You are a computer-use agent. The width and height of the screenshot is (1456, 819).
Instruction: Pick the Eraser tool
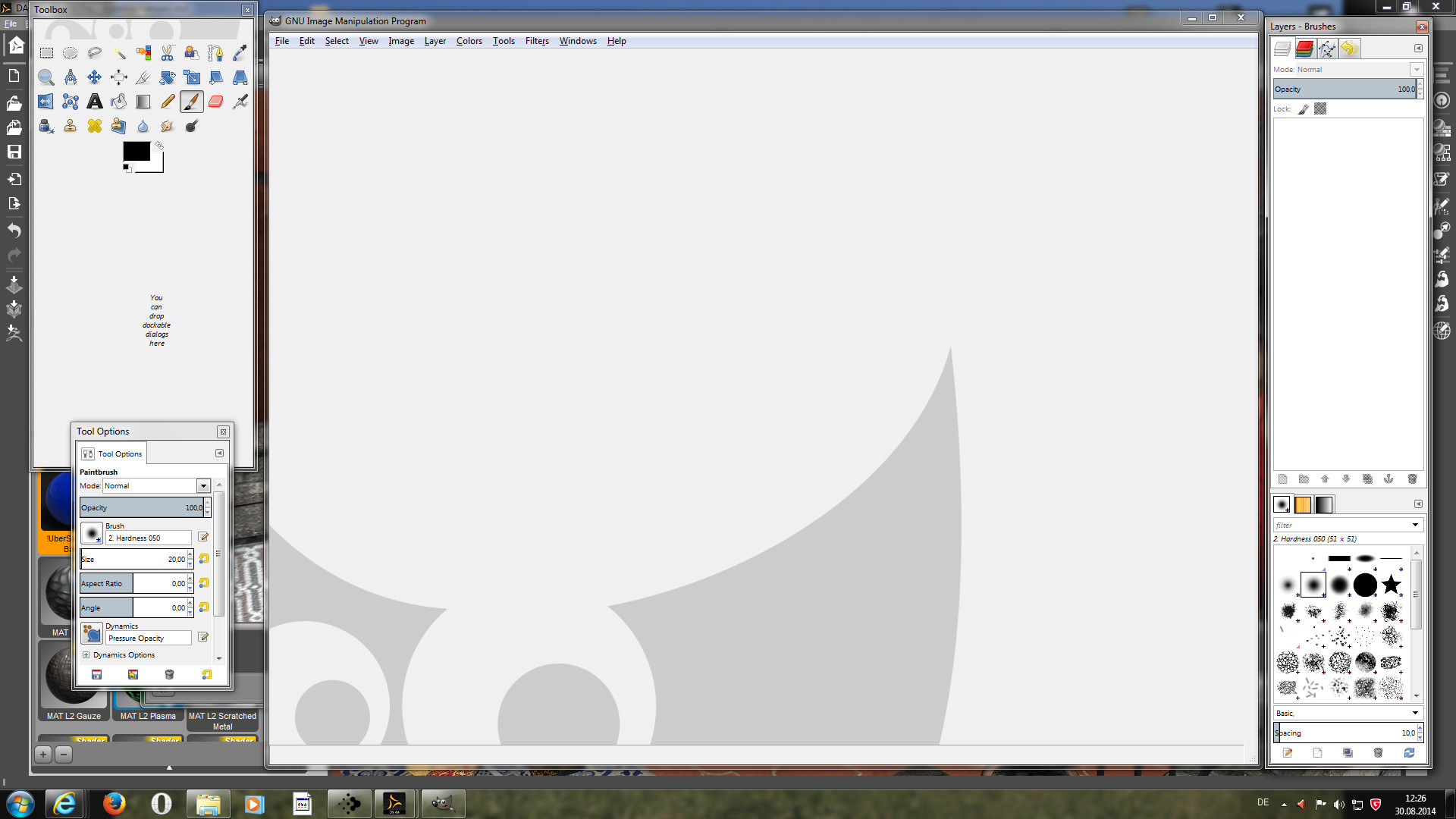[x=216, y=102]
